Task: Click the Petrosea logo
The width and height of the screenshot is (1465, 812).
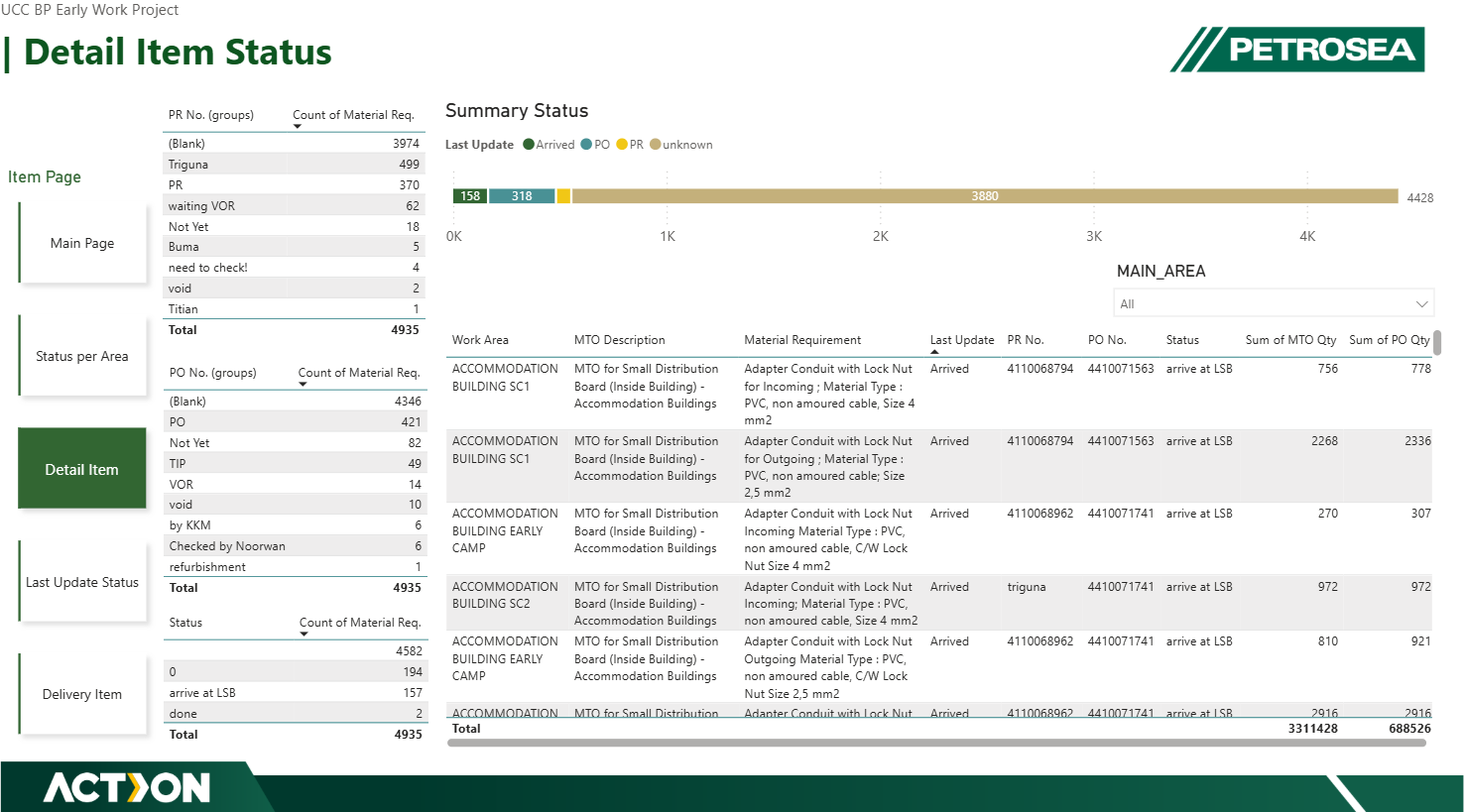Action: tap(1297, 50)
